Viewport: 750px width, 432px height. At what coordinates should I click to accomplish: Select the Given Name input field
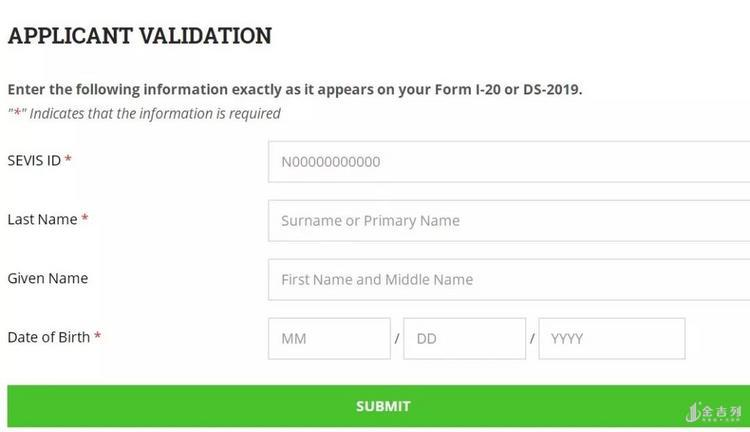pyautogui.click(x=508, y=280)
